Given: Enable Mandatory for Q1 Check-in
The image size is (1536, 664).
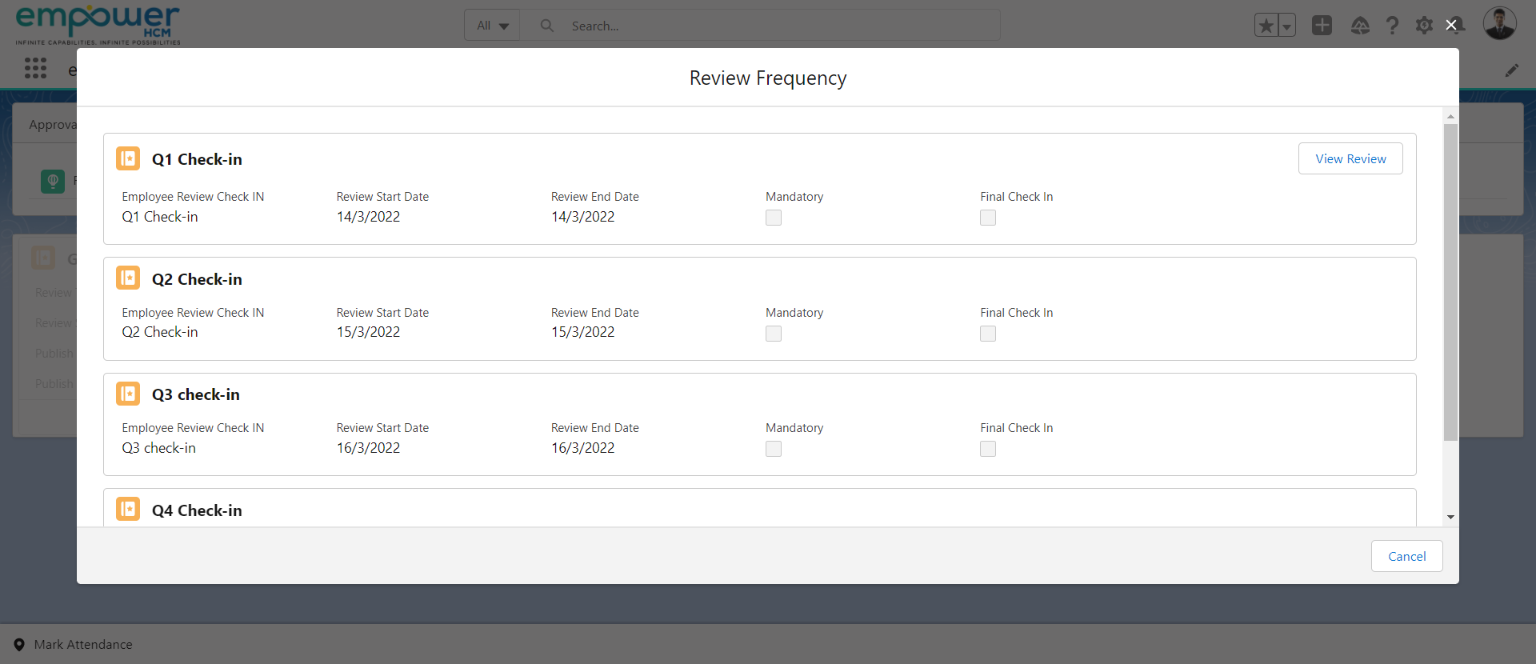Looking at the screenshot, I should pyautogui.click(x=773, y=217).
